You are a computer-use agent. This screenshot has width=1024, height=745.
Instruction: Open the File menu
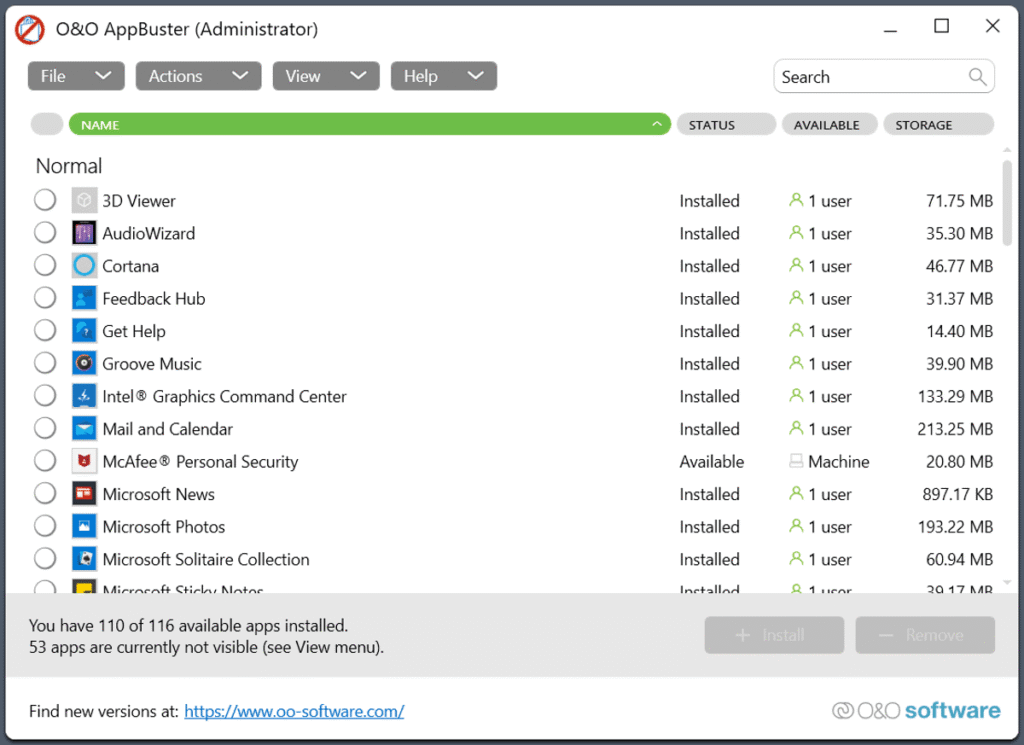75,75
